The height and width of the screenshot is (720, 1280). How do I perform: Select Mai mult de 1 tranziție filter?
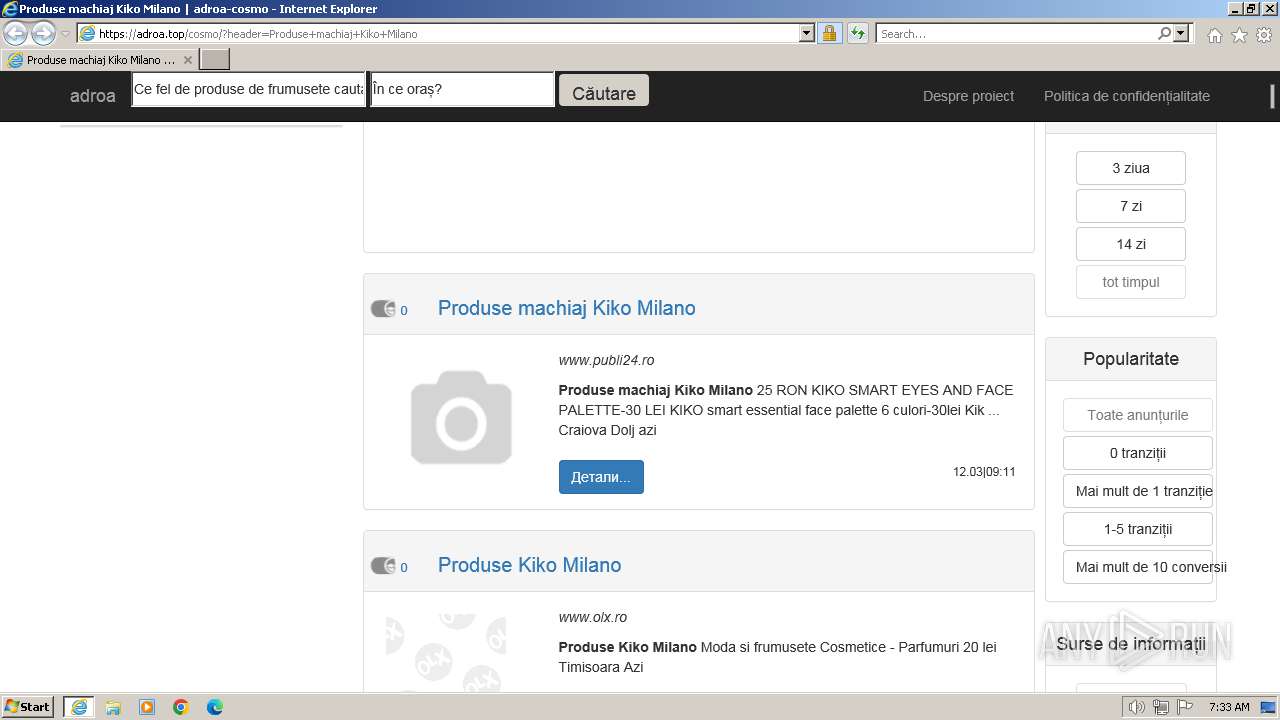[1138, 491]
